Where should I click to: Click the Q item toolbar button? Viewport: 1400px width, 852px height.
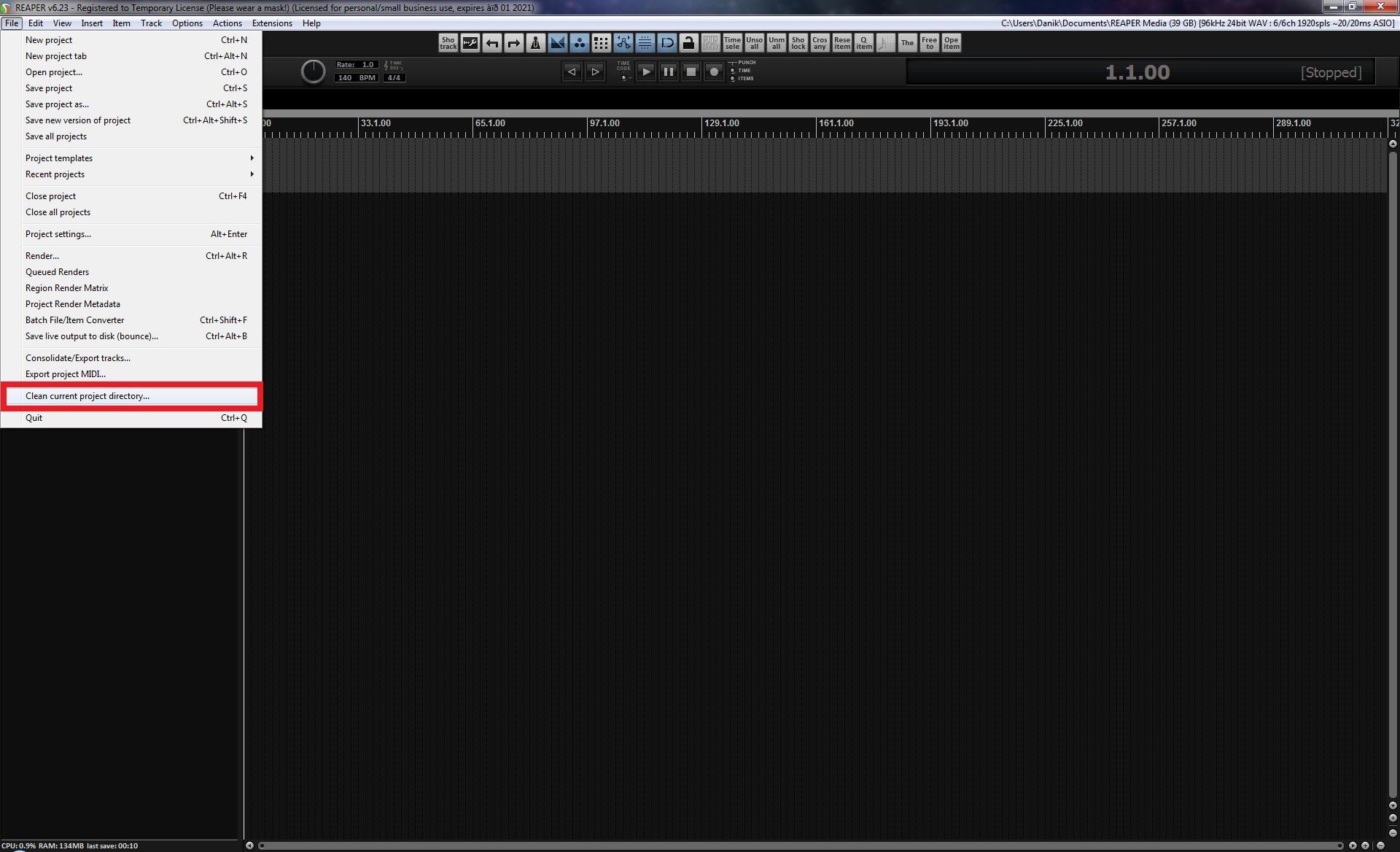coord(863,43)
